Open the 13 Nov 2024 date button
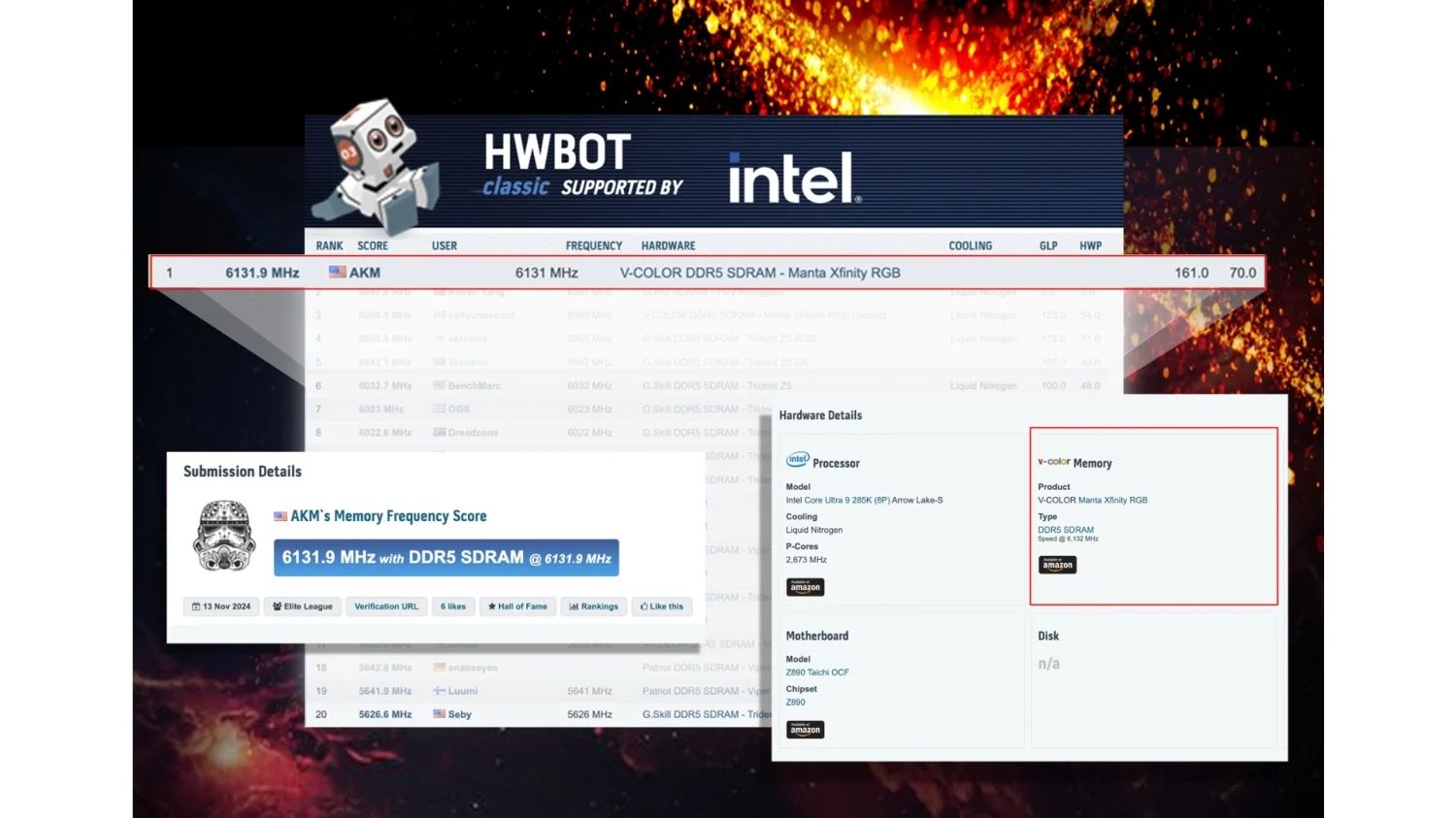 (x=221, y=606)
